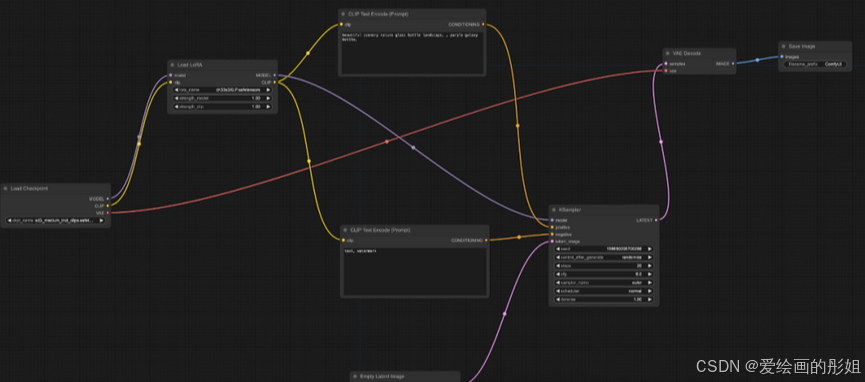
Task: Open the scheduler dropdown in KSampler
Action: click(x=604, y=291)
